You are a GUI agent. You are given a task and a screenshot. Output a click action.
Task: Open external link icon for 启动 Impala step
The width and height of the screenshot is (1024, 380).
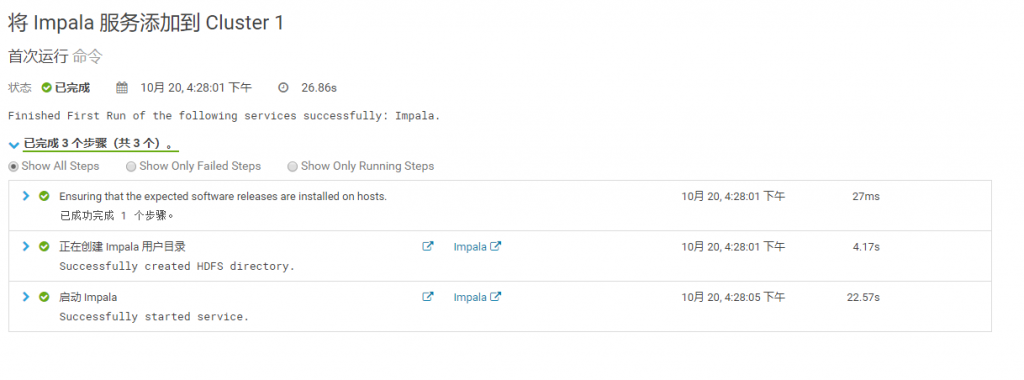tap(428, 296)
